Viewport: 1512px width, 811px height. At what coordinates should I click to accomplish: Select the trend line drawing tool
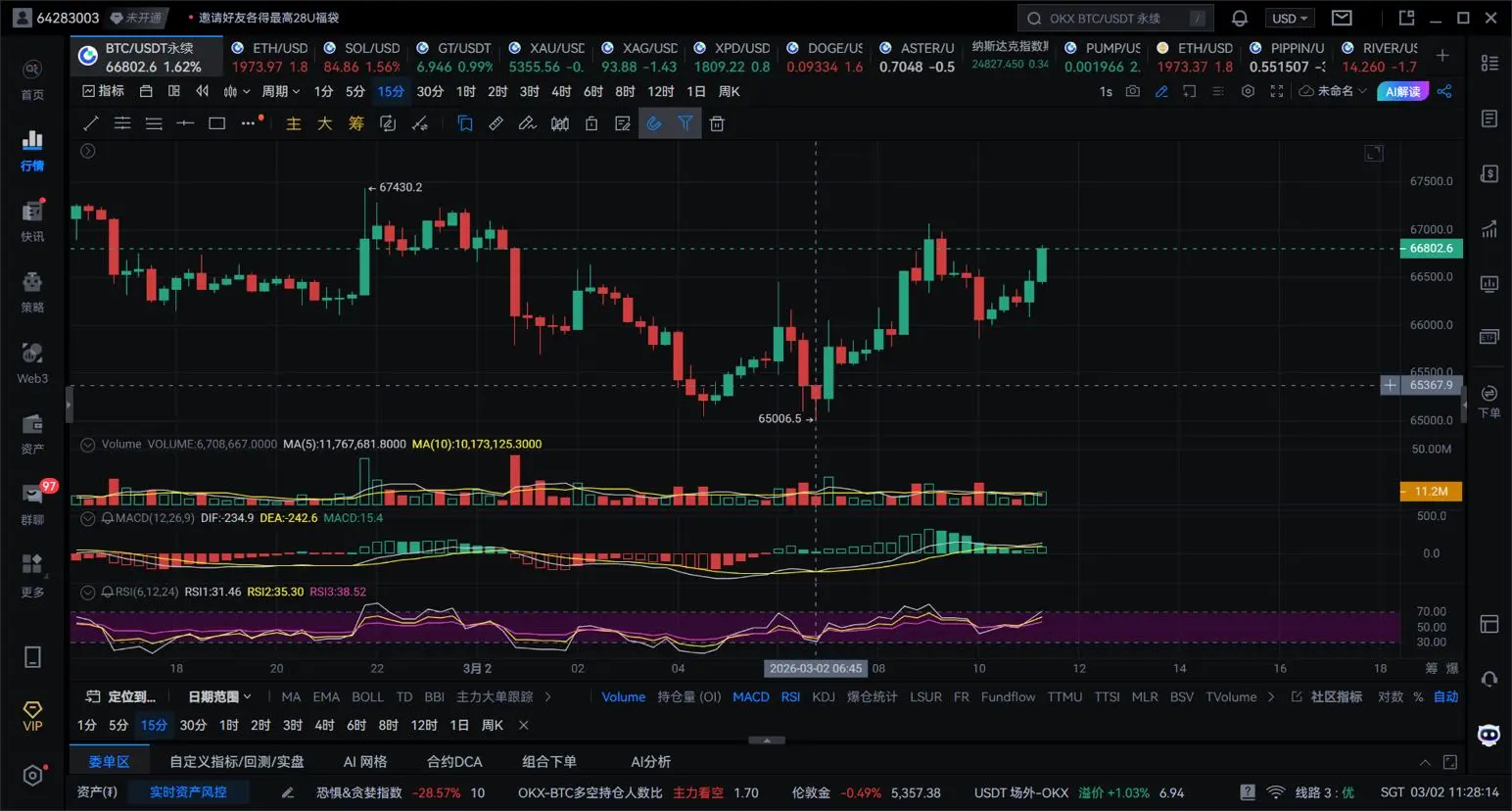91,123
